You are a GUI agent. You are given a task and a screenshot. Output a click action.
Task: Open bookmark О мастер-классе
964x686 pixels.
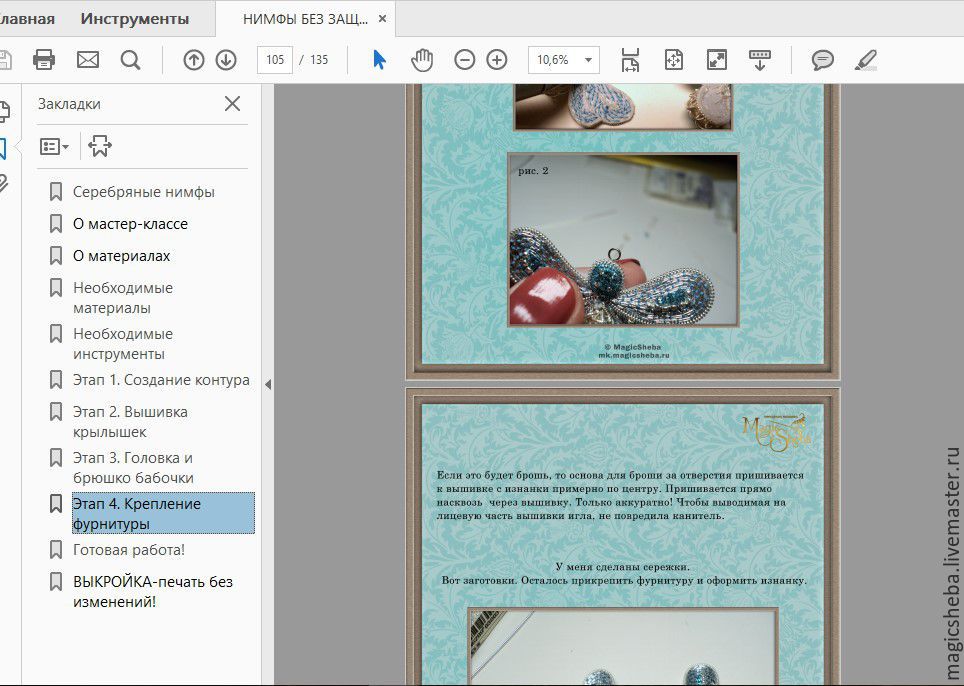(130, 224)
